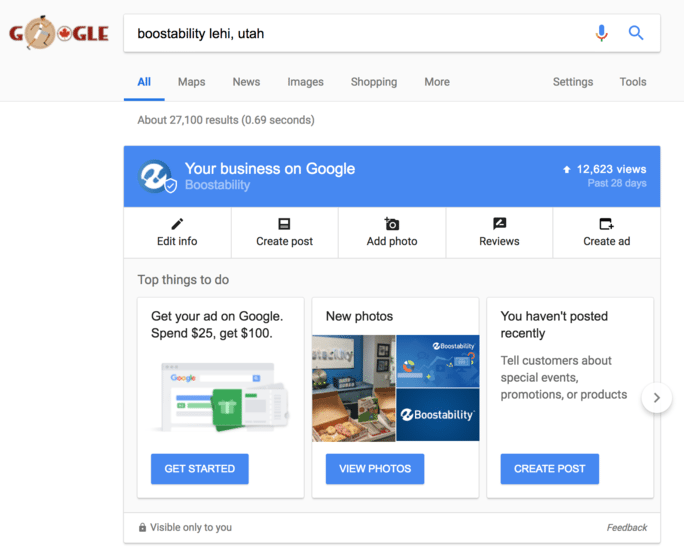Screen dimensions: 684x558
Task: Click the Top things to do heading
Action: (x=183, y=280)
